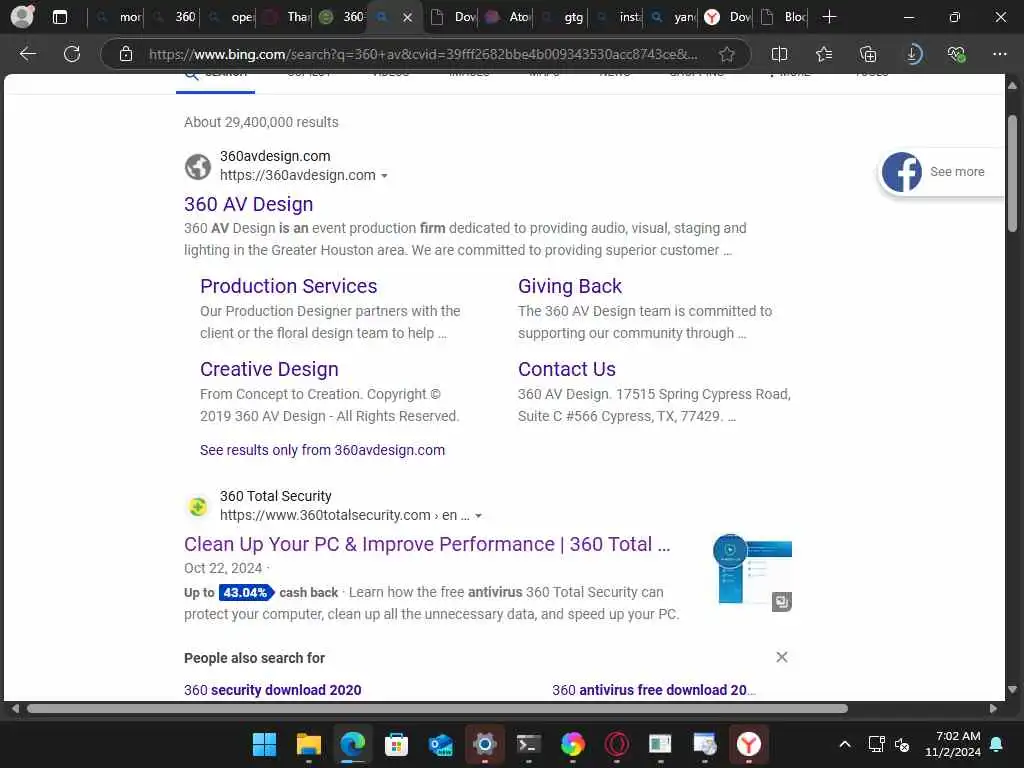This screenshot has height=768, width=1024.
Task: Click the scroll right arrow
Action: 993,709
